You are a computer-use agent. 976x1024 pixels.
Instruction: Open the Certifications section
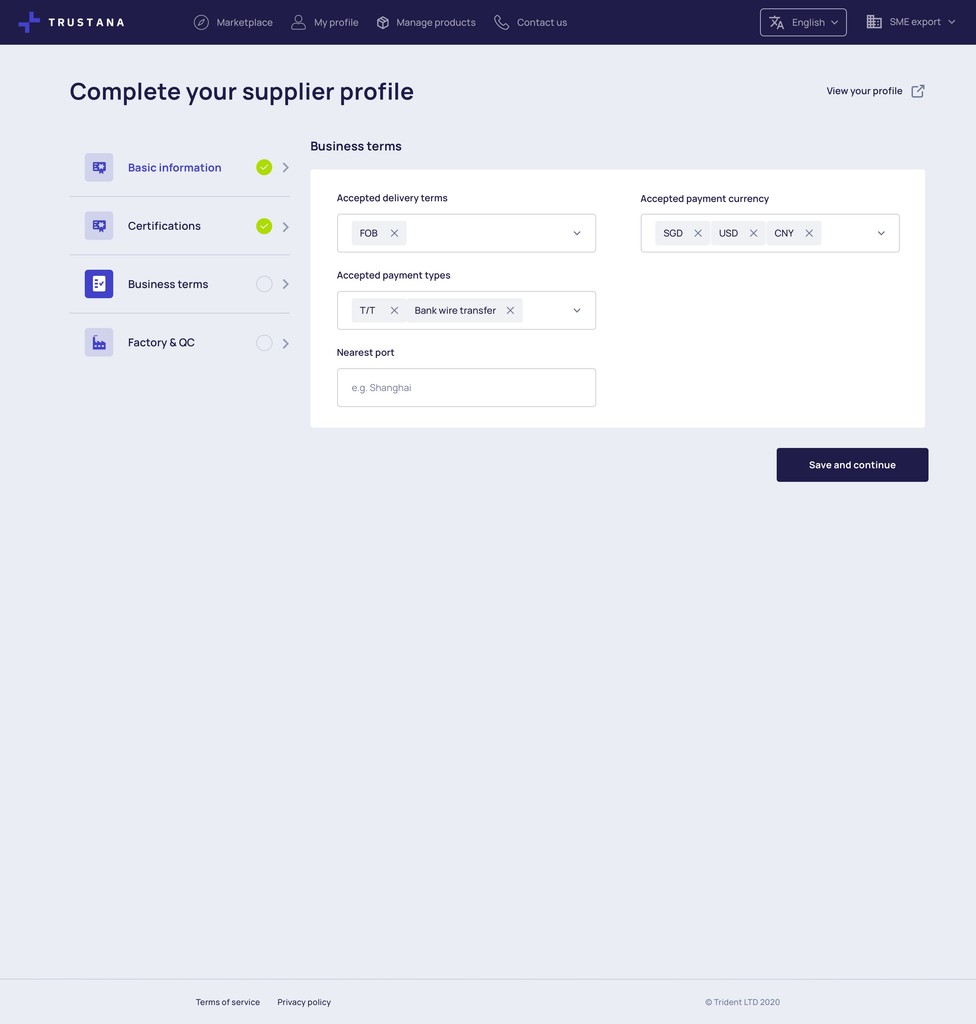179,226
